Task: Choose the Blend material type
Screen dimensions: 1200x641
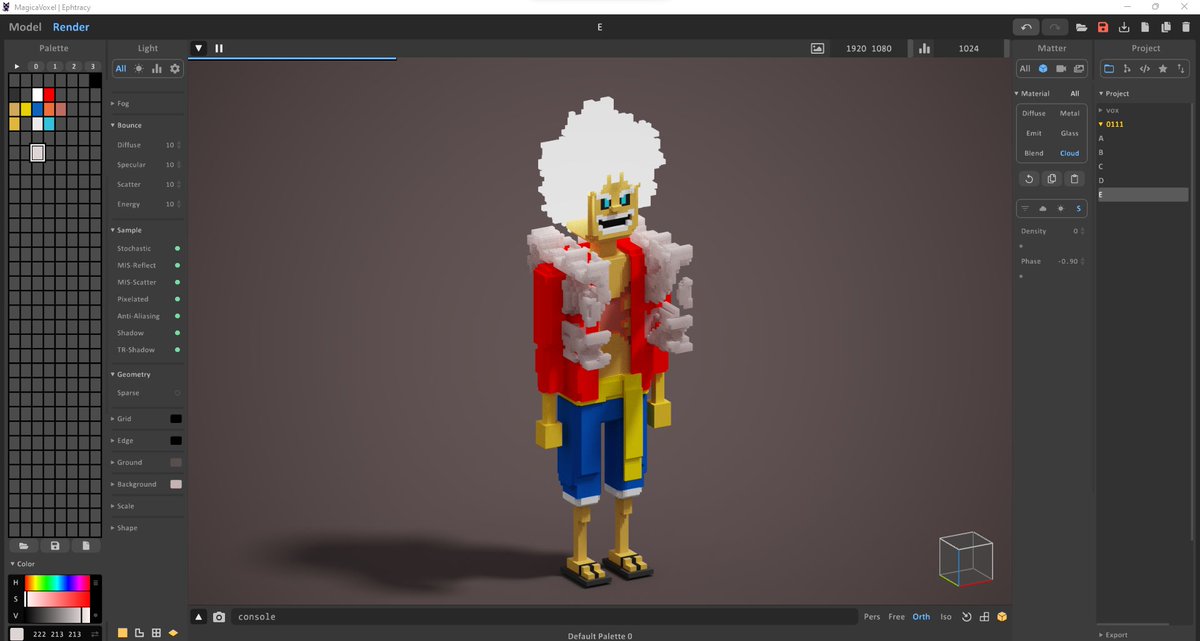Action: click(x=1033, y=153)
